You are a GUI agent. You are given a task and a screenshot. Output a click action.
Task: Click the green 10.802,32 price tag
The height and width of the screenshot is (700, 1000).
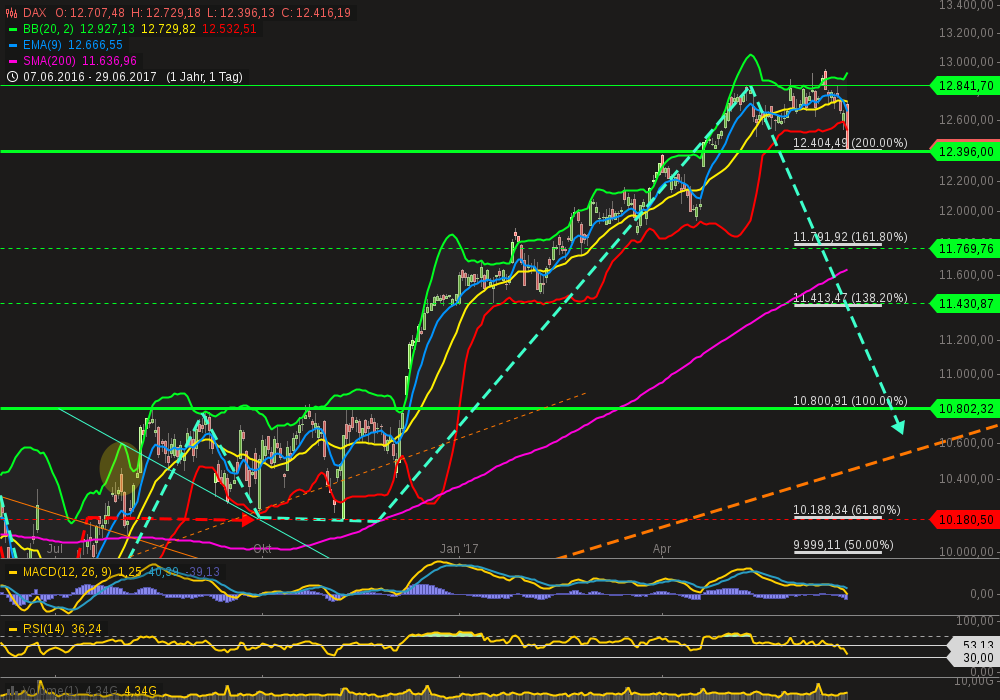point(965,409)
